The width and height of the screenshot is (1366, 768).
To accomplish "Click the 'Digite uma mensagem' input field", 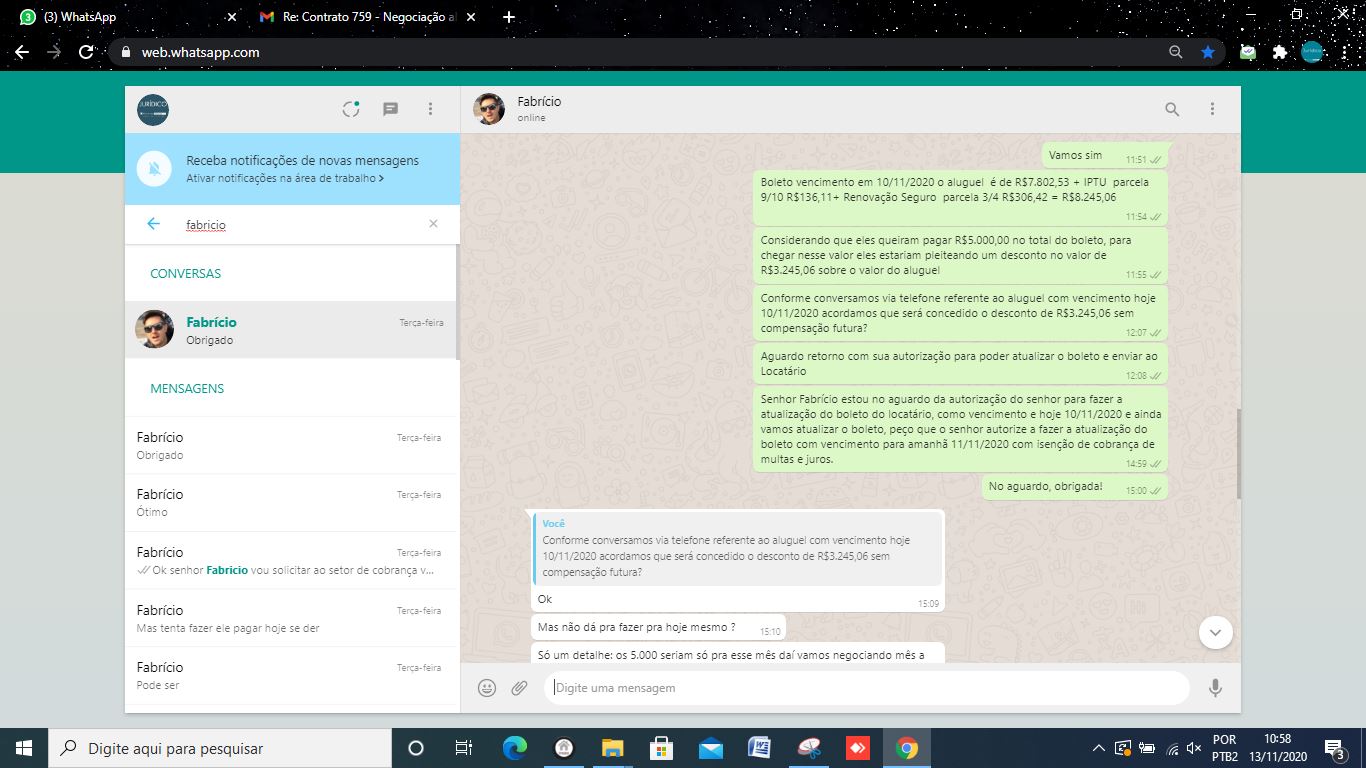I will (x=865, y=688).
